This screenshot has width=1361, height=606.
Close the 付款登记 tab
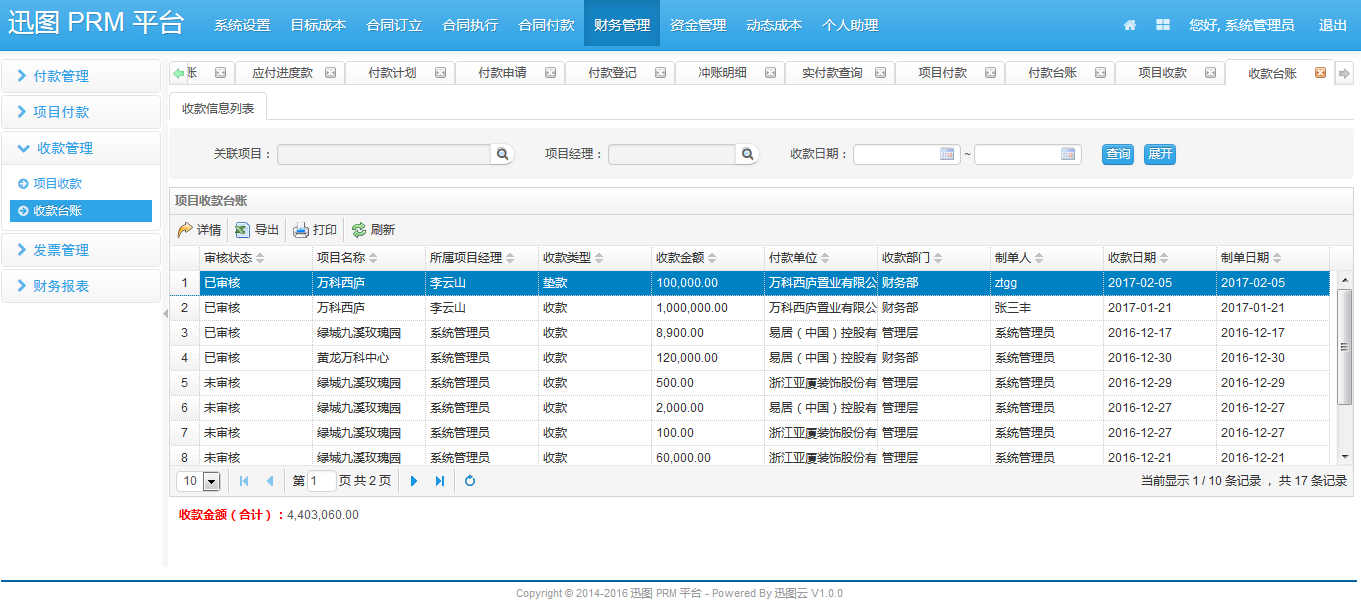point(660,73)
